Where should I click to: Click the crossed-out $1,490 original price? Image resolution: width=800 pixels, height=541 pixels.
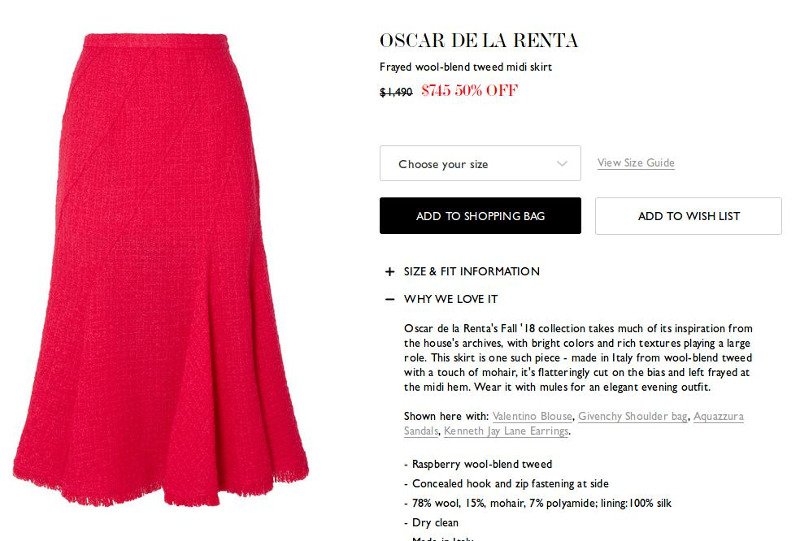pyautogui.click(x=396, y=92)
